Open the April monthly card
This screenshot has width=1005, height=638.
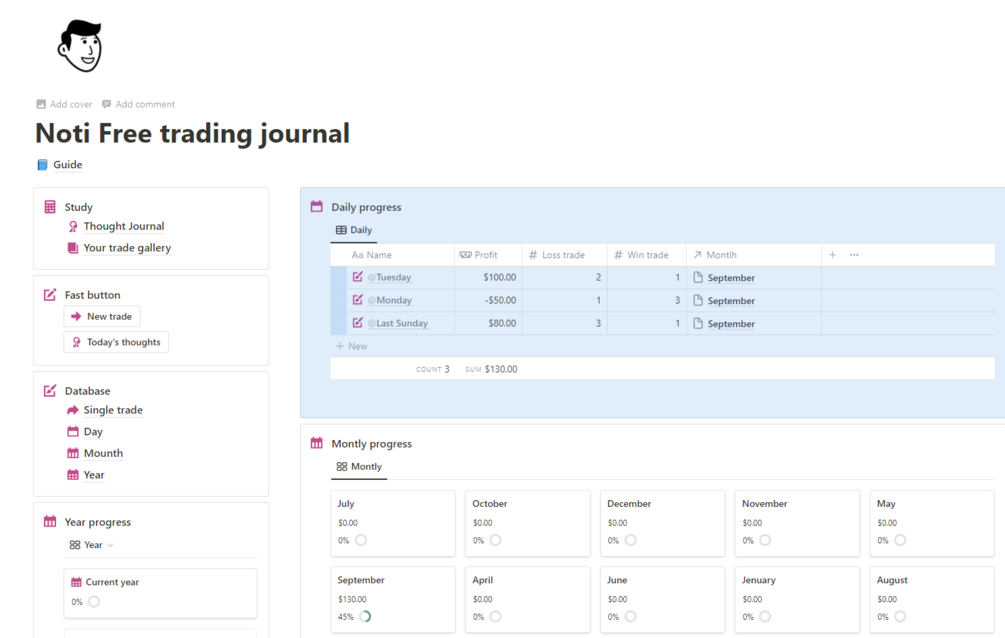527,600
